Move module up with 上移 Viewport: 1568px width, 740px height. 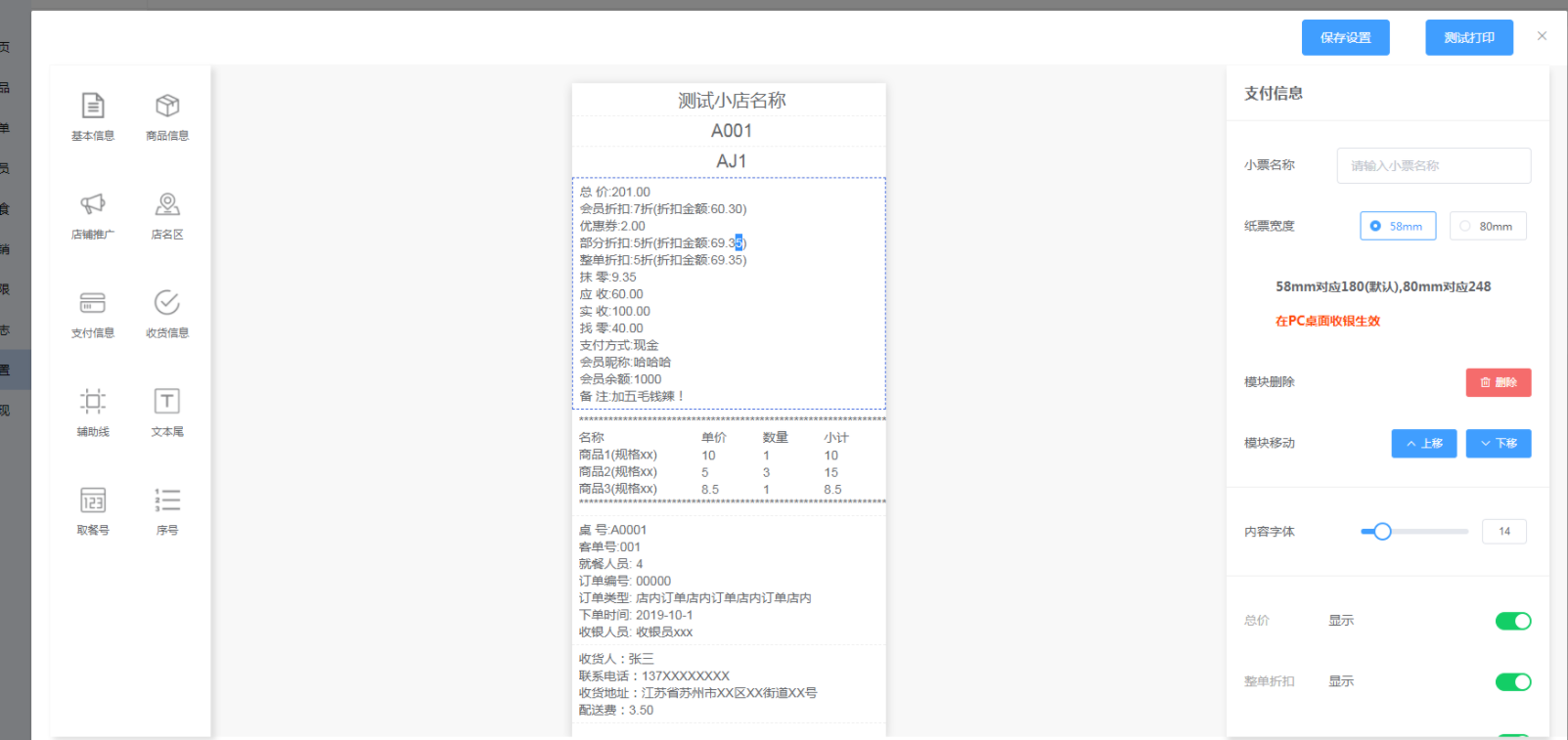click(x=1424, y=443)
